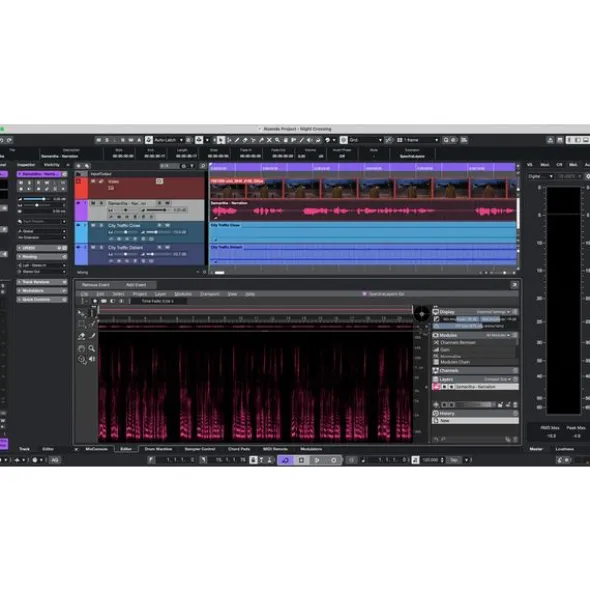This screenshot has height=591, width=590.
Task: Switch to the Chord Pads tab
Action: click(239, 449)
